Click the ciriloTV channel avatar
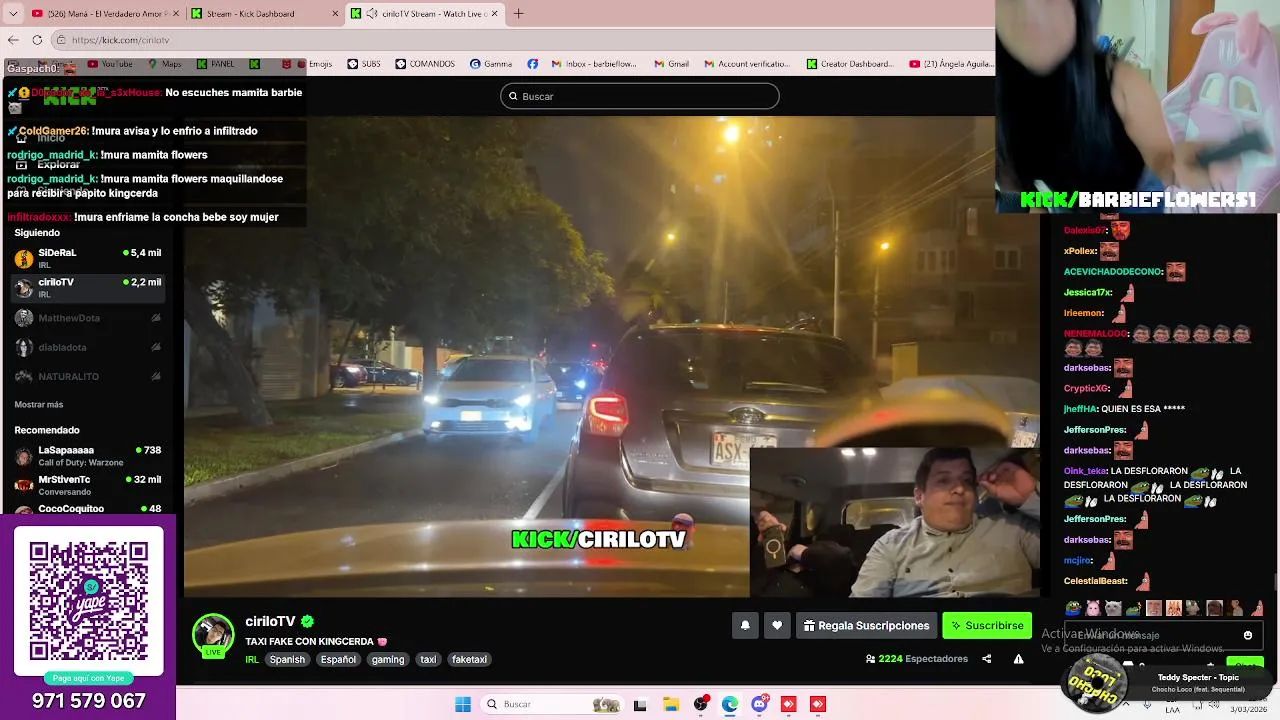 click(212, 635)
